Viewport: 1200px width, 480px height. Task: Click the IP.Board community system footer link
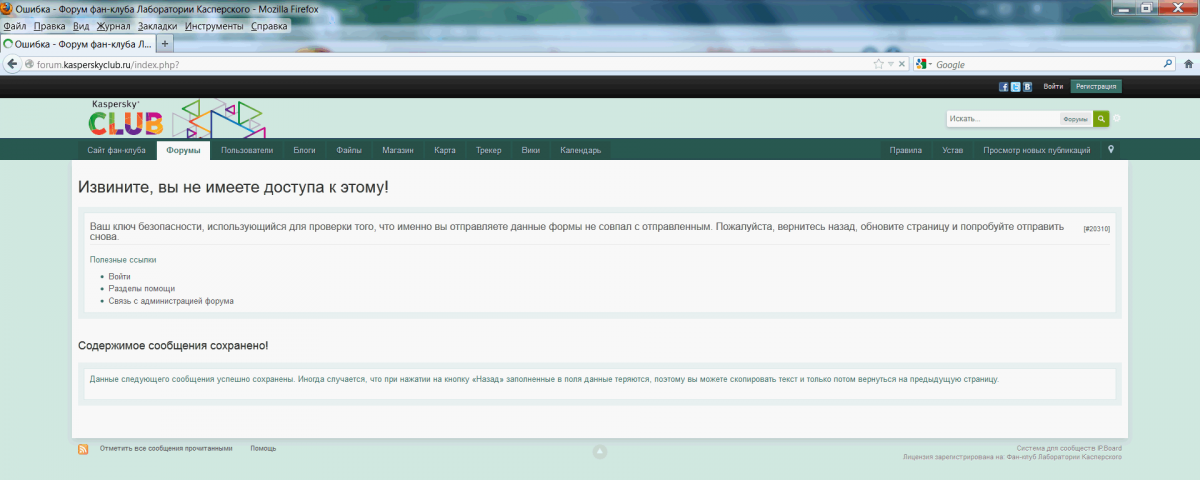point(1069,448)
